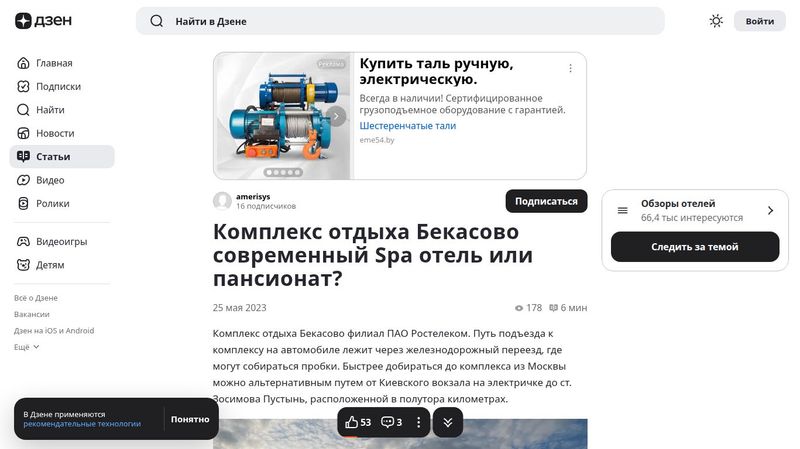Viewport: 800px width, 449px height.
Task: Toggle the light/dark theme sun icon
Action: click(716, 21)
